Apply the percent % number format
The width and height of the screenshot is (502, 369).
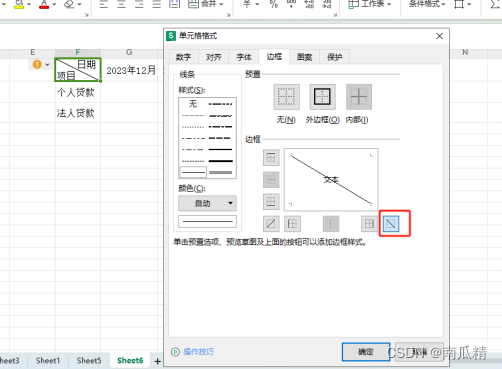tap(274, 4)
